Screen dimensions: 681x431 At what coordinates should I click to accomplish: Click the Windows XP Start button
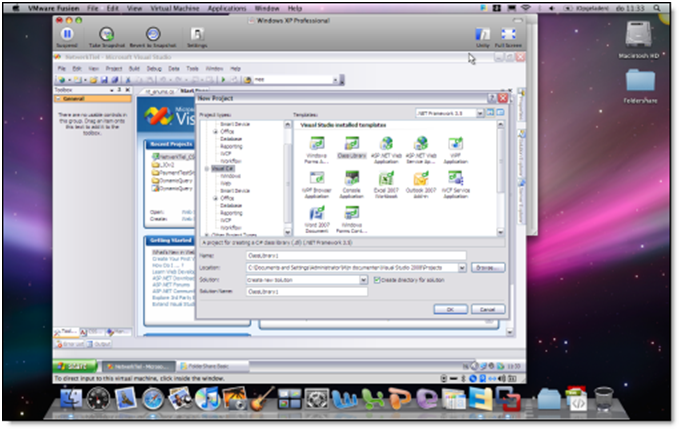pyautogui.click(x=75, y=366)
